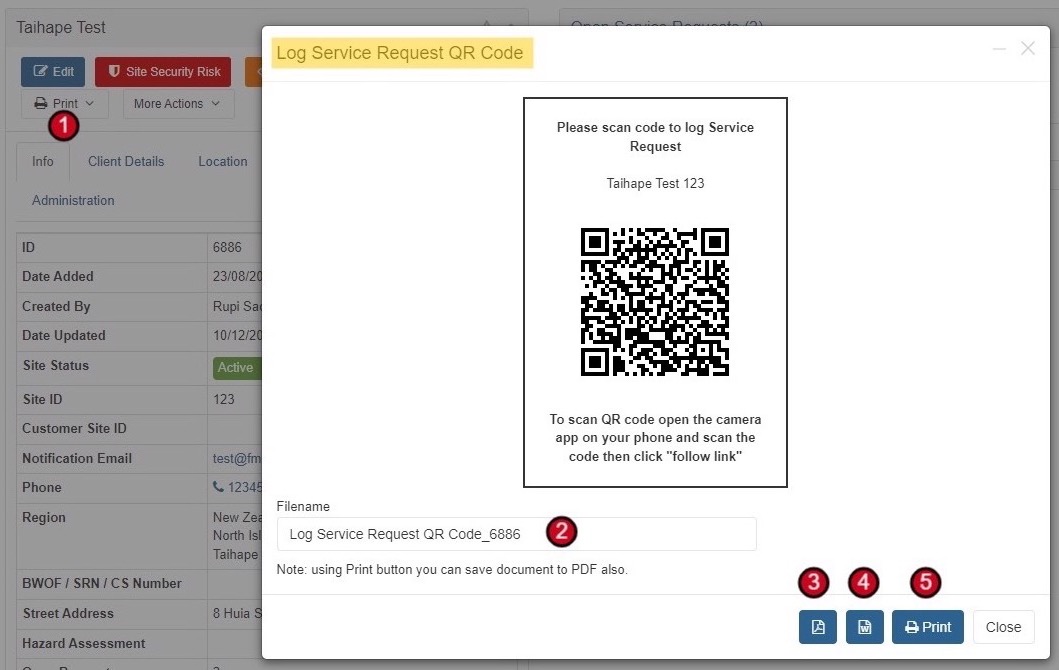Open Site Security Risk button
Viewport: 1059px width, 670px height.
point(163,72)
